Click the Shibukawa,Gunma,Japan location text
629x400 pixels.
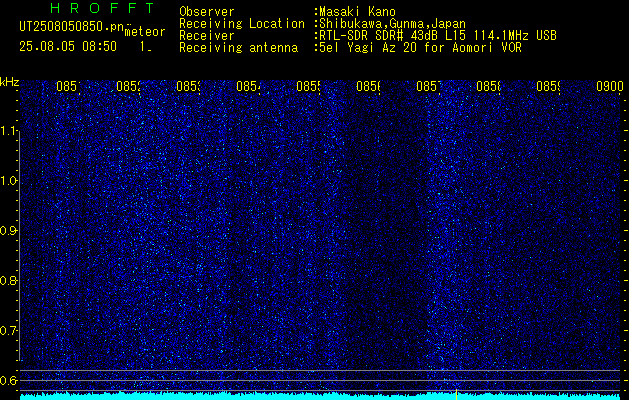[x=392, y=24]
